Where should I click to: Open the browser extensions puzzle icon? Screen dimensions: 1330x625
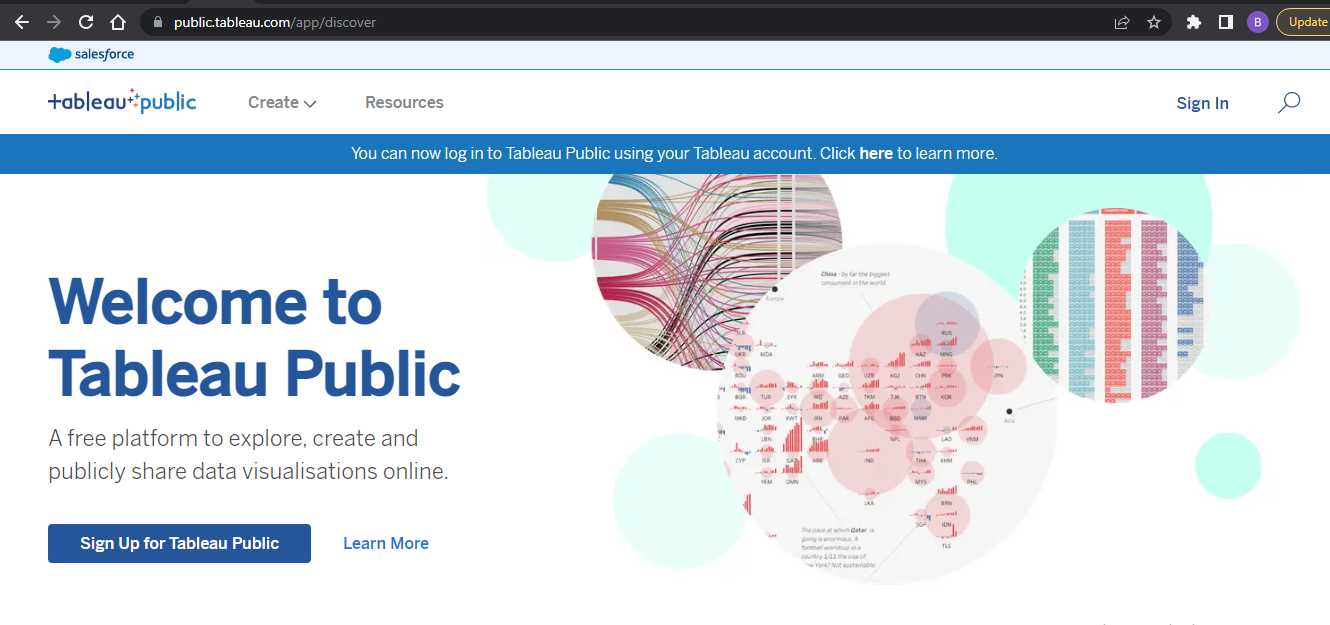[x=1193, y=22]
